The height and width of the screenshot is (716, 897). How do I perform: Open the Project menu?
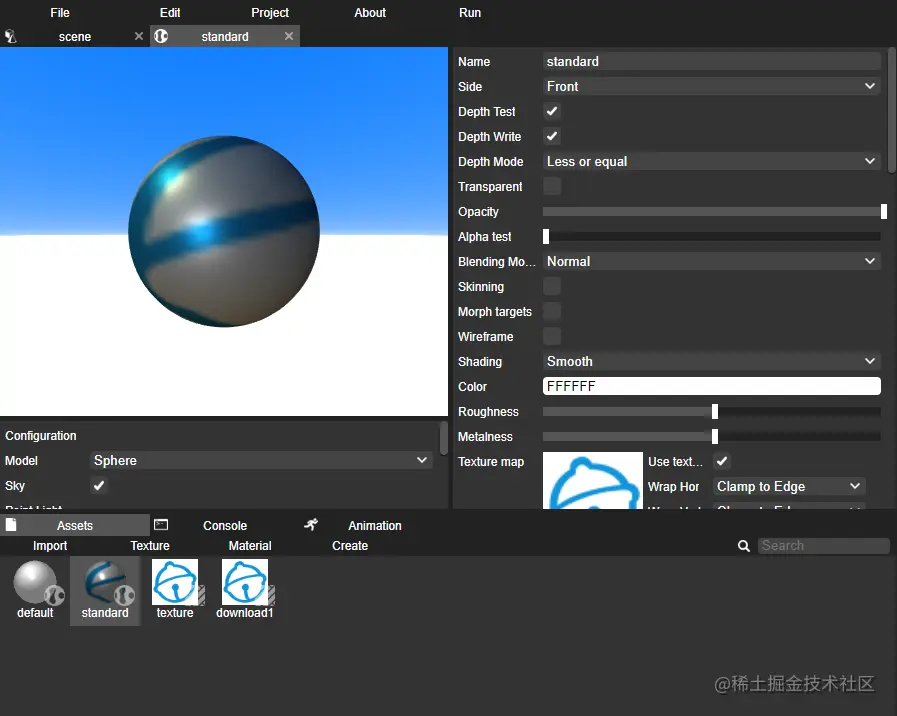(270, 13)
